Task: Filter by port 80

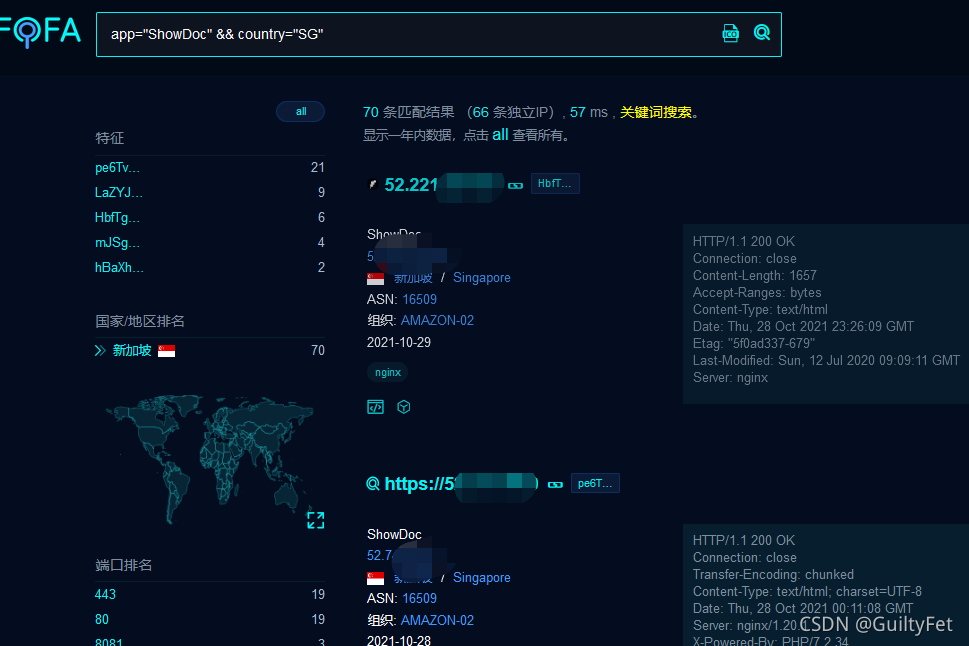Action: click(102, 619)
